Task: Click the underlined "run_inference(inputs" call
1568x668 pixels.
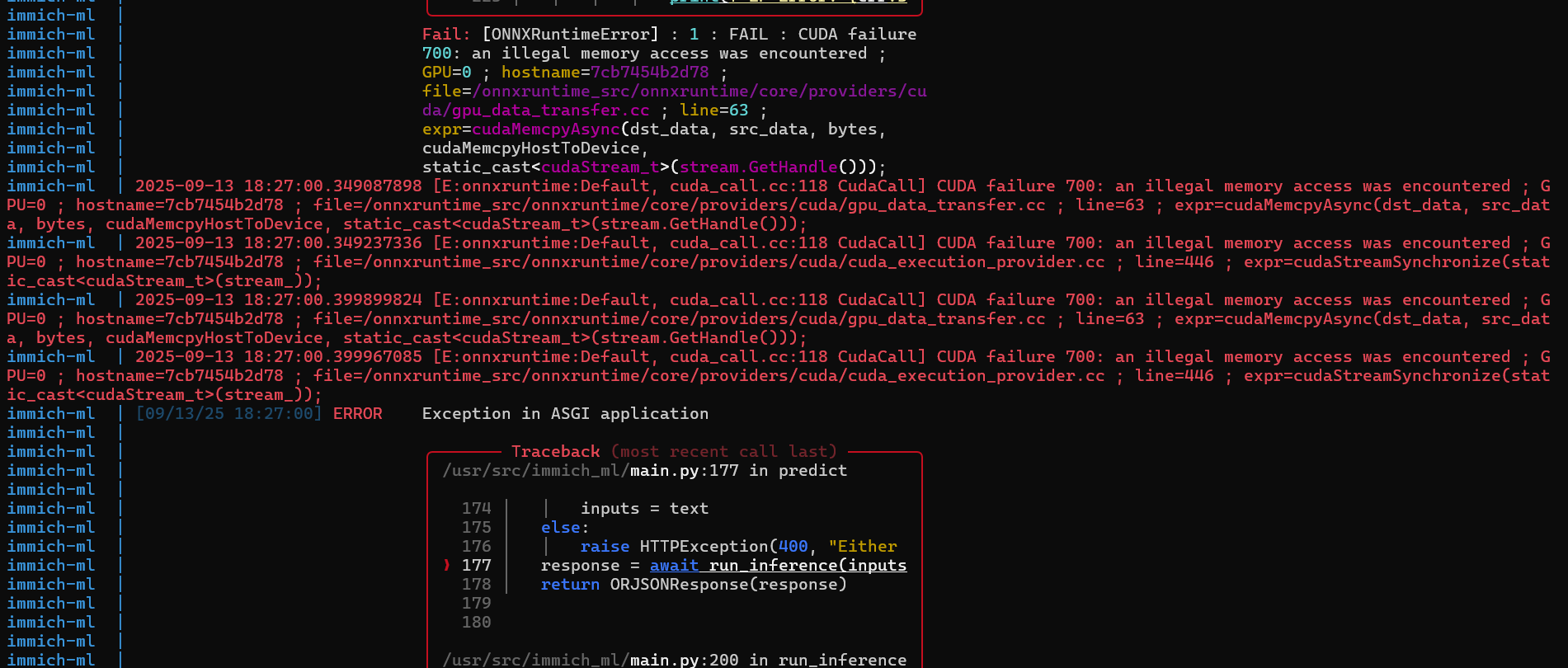Action: 808,565
